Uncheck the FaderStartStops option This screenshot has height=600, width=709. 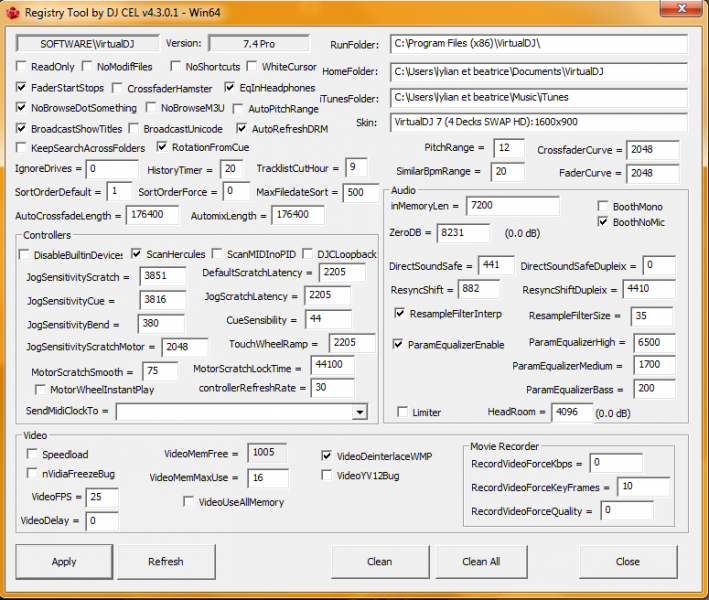pyautogui.click(x=22, y=88)
